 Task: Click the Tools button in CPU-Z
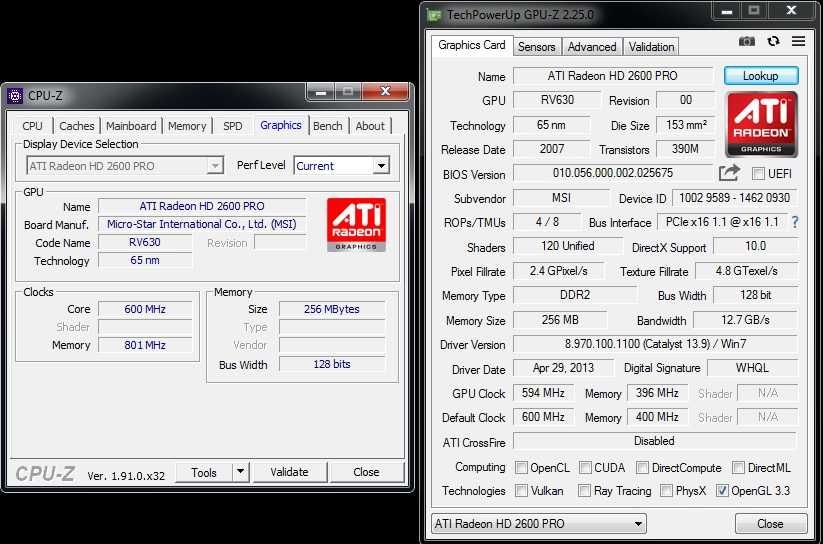coord(204,472)
